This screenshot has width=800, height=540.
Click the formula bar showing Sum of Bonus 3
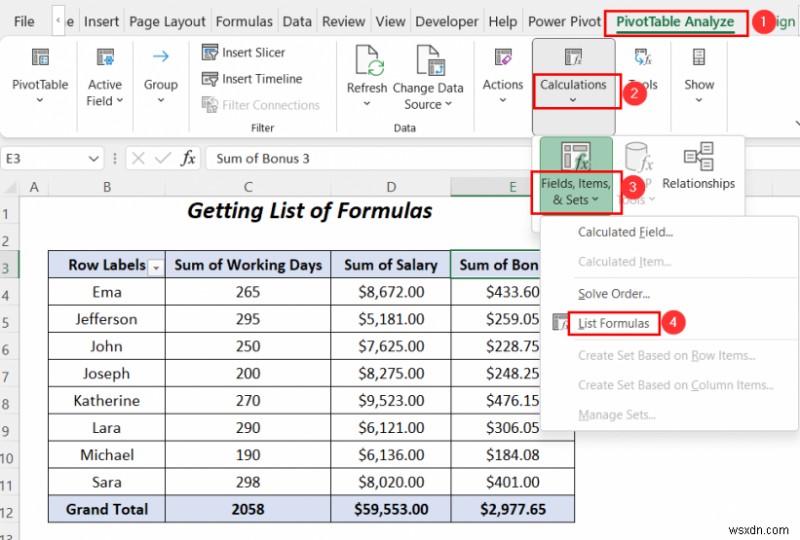click(x=368, y=158)
